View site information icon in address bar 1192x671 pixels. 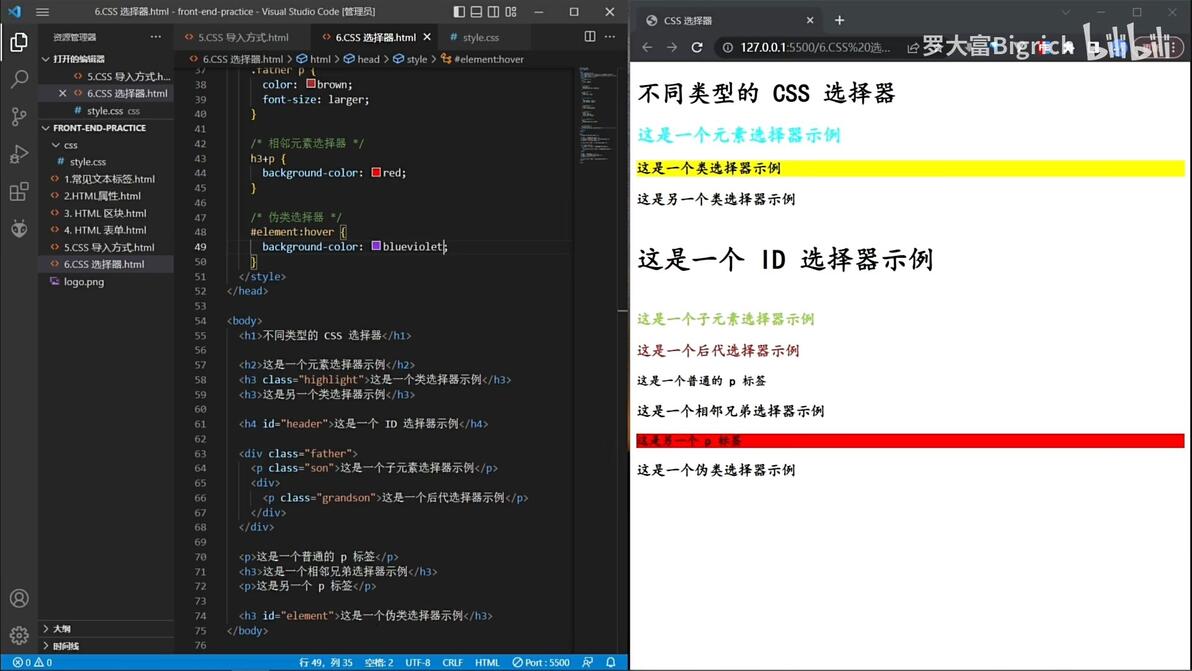(728, 47)
